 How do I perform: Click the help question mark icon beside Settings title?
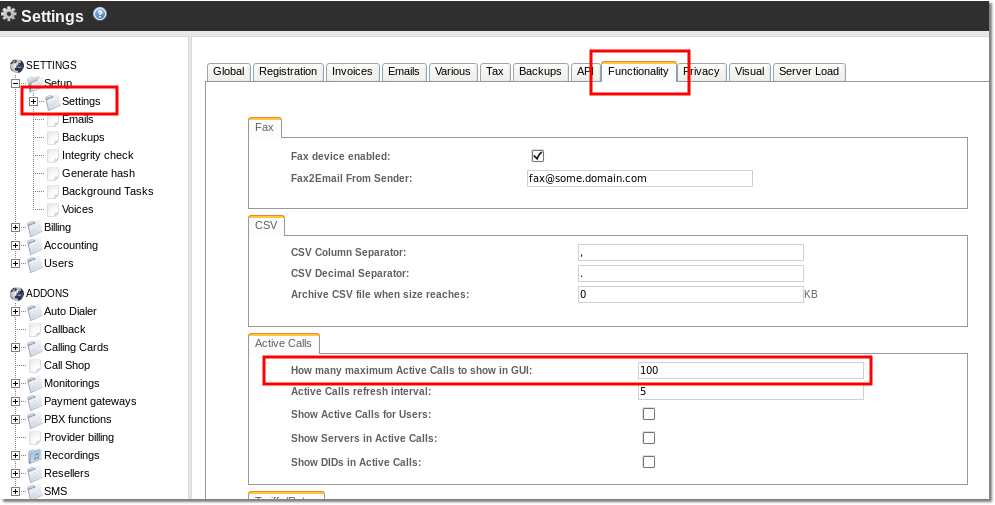coord(99,14)
